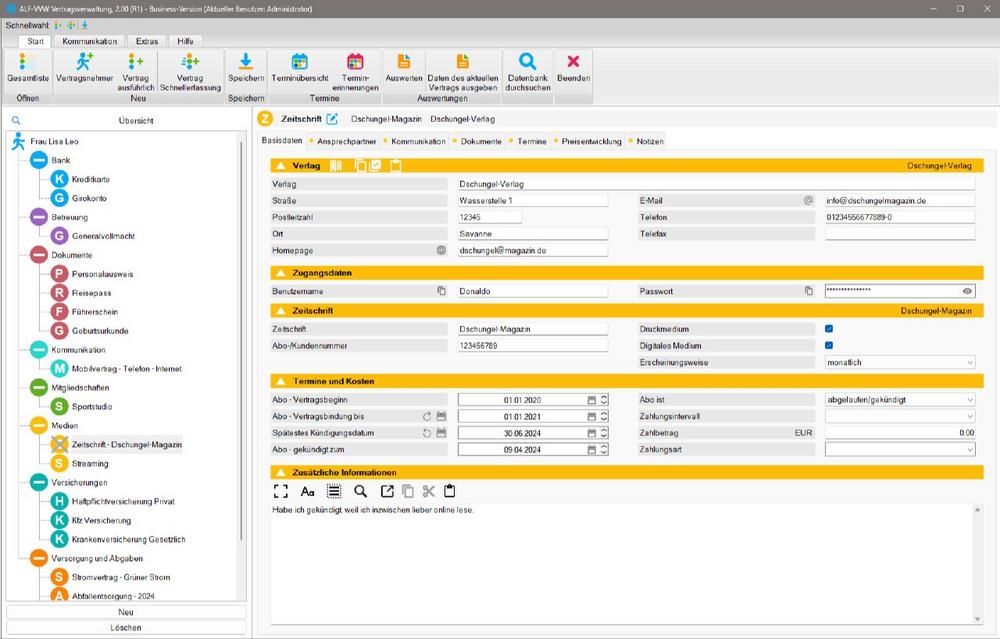
Task: Open Terminerinnerungen reminders icon
Action: coord(355,61)
